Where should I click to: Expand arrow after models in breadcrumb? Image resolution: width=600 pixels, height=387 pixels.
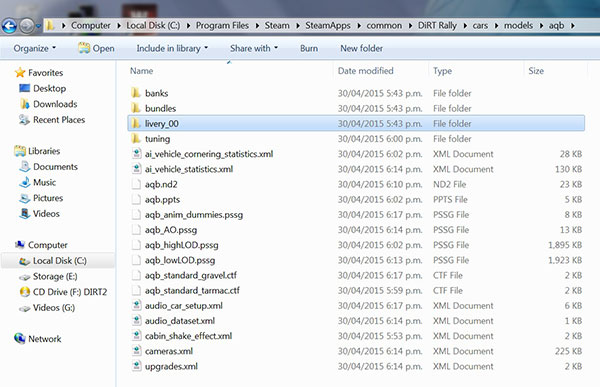[541, 26]
